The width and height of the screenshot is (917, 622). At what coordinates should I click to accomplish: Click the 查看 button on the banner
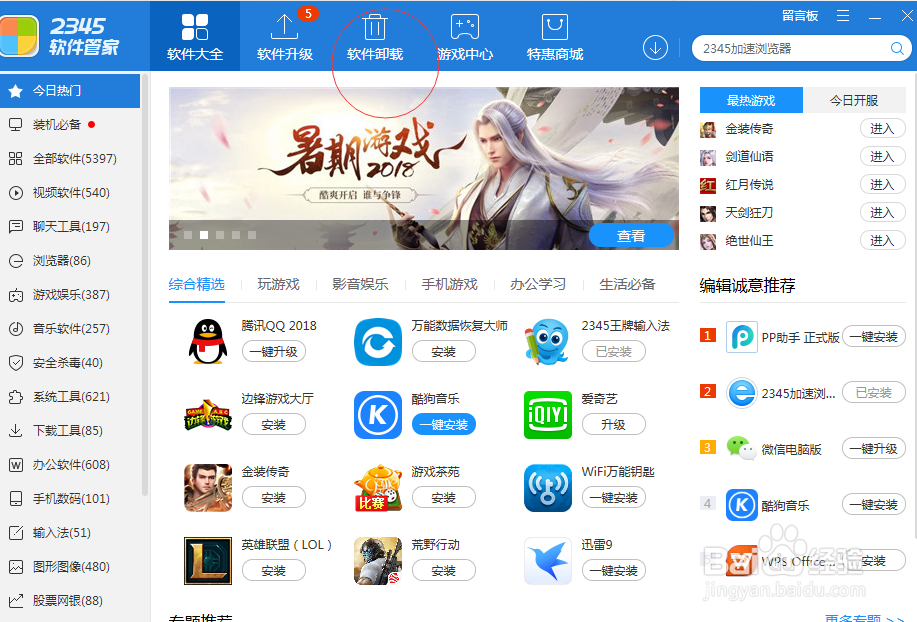pos(631,236)
